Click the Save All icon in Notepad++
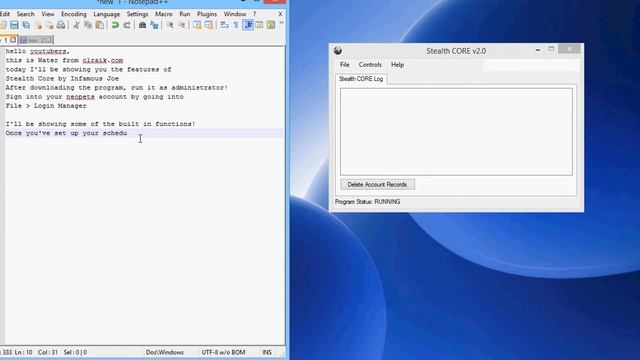Viewport: 640px width, 360px height. [x=26, y=25]
